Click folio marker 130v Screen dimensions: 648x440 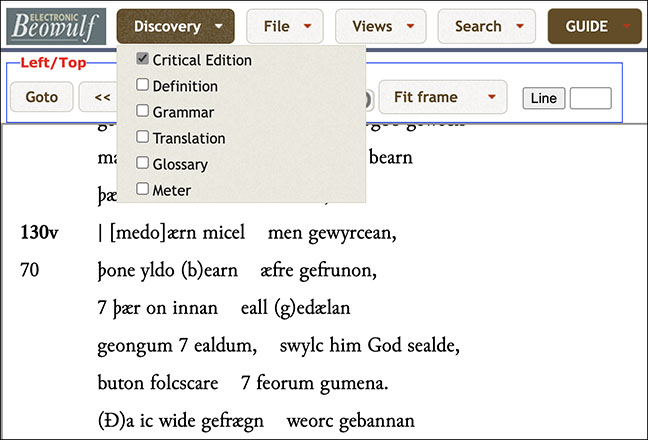pyautogui.click(x=40, y=232)
